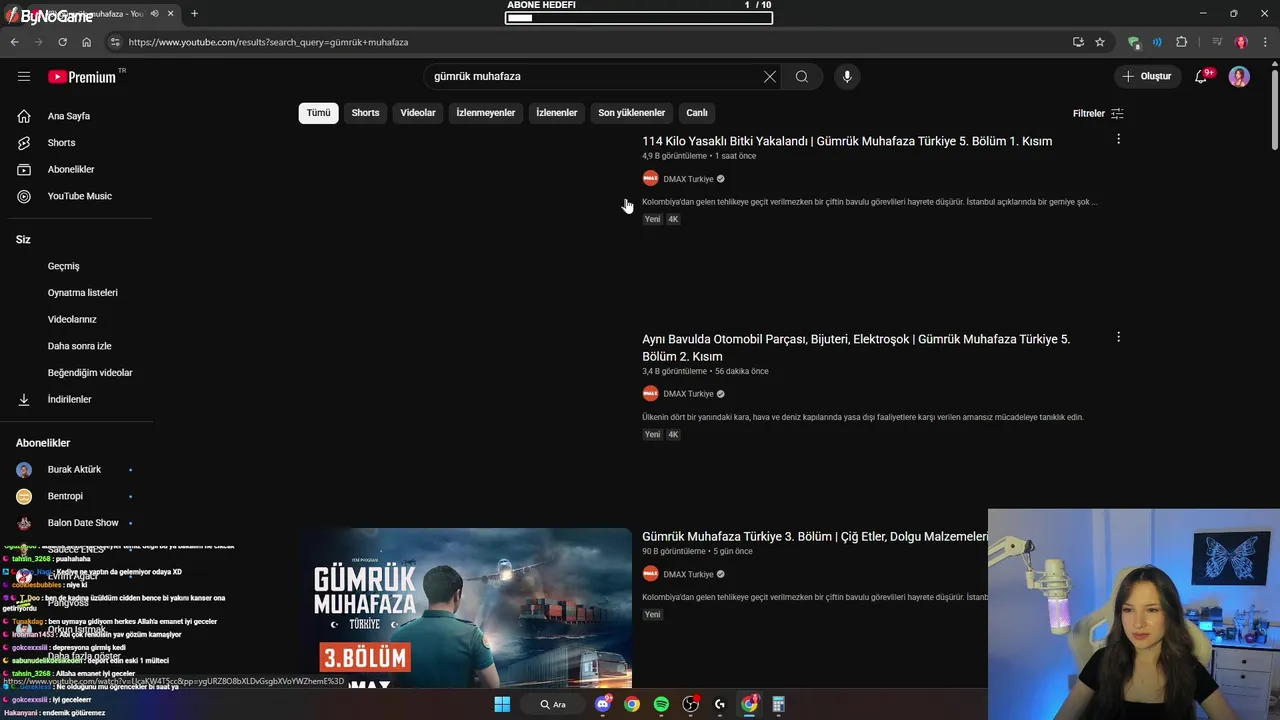1280x720 pixels.
Task: Start voice search with microphone icon
Action: pyautogui.click(x=847, y=76)
